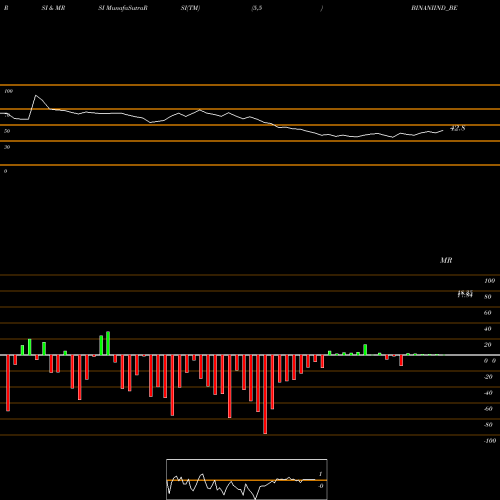This screenshot has height=500, width=500.
Task: Click the RSI axis label 50
Action: 7,131
